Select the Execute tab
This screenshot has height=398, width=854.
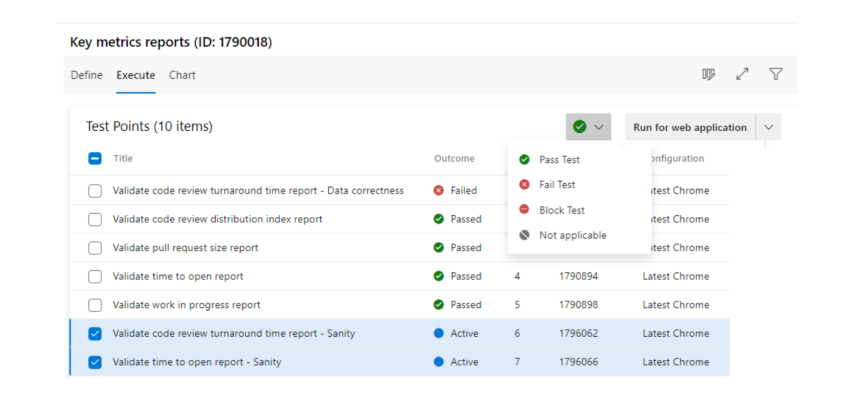tap(136, 75)
